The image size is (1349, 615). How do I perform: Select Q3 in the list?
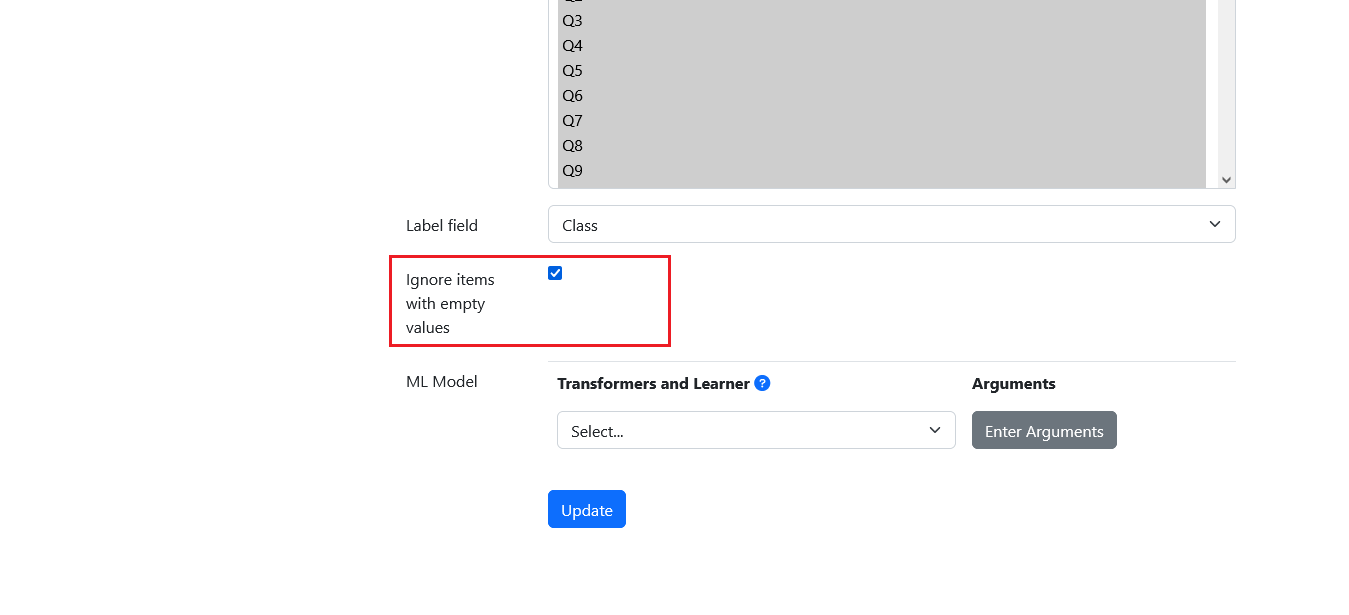[x=882, y=21]
